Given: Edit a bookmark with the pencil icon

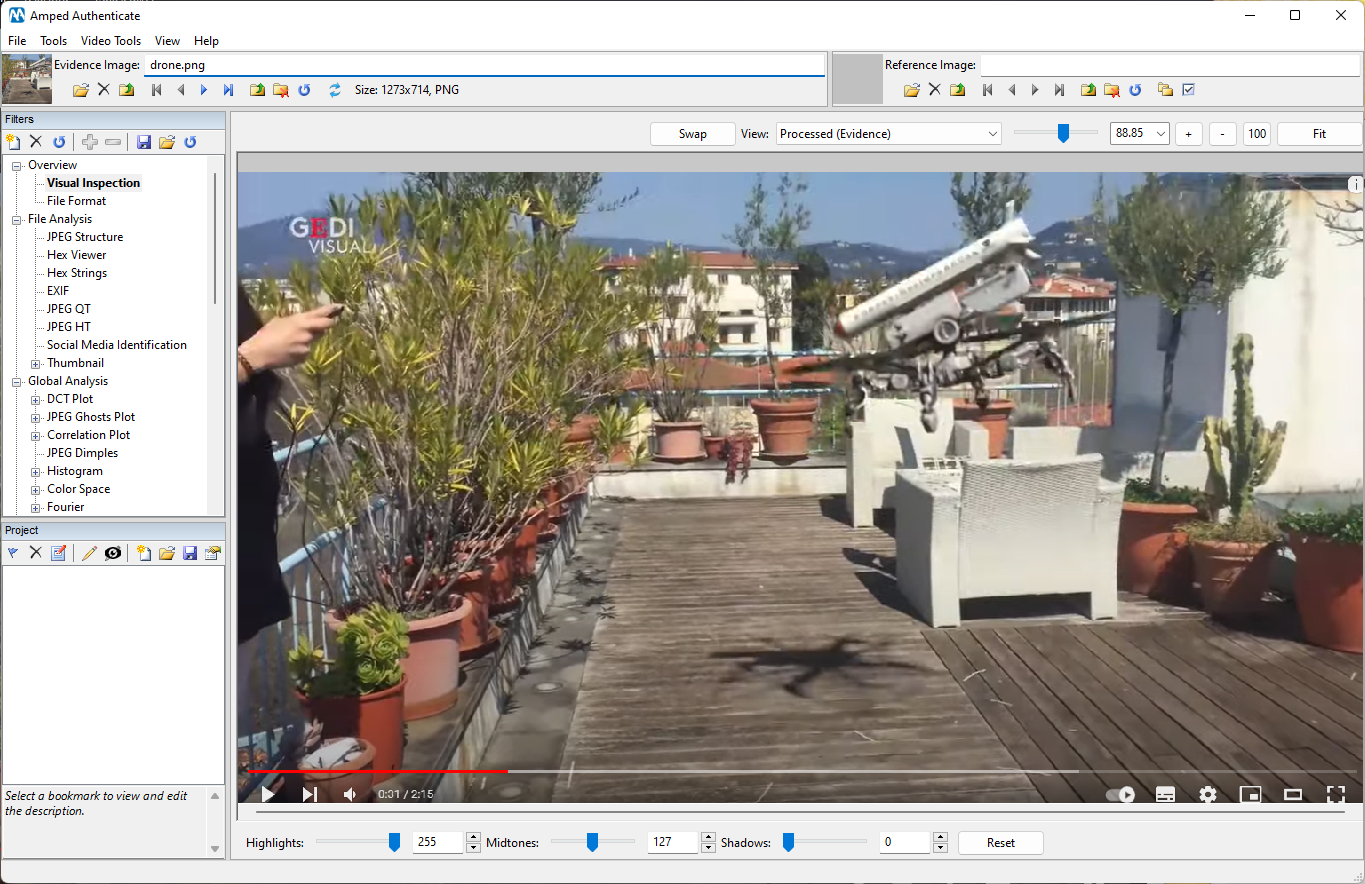Looking at the screenshot, I should point(89,552).
